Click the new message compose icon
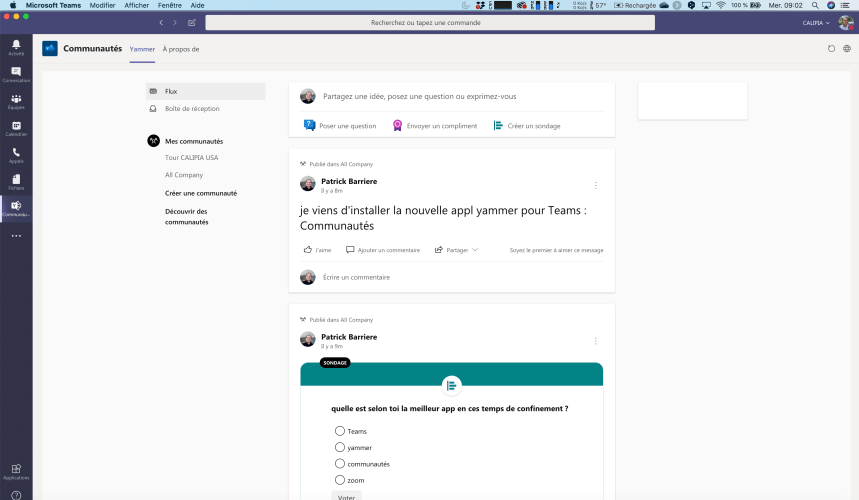The width and height of the screenshot is (859, 500). (x=191, y=22)
